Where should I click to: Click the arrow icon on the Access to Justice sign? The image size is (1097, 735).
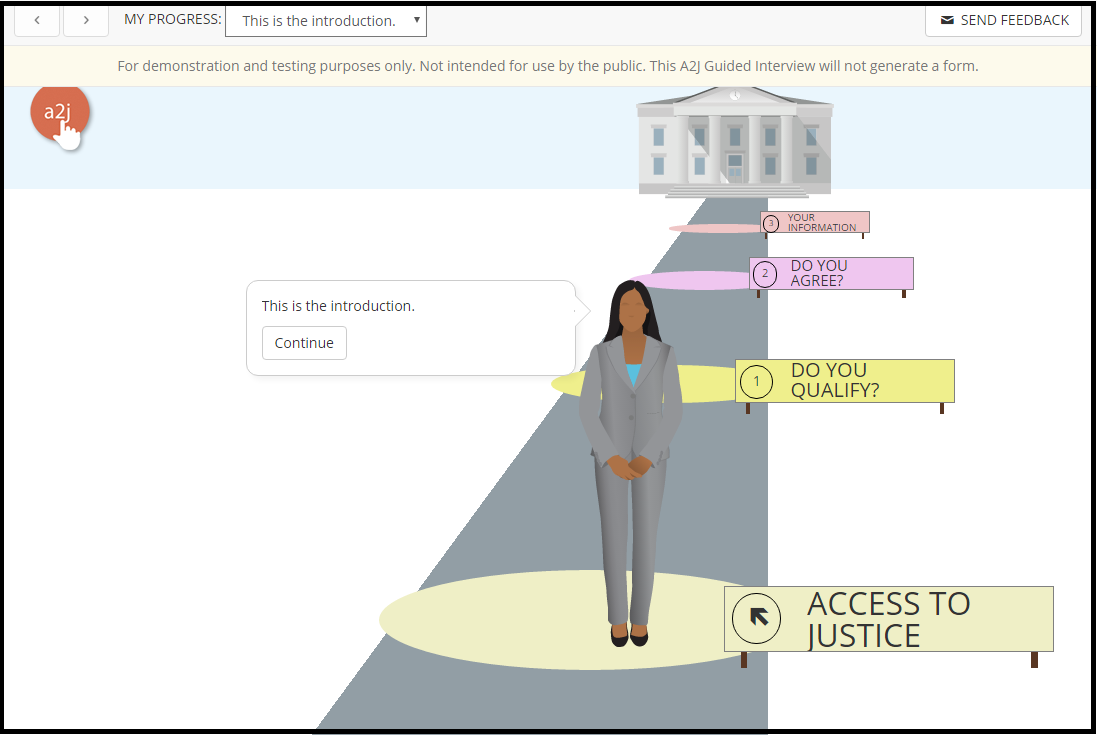[x=757, y=618]
